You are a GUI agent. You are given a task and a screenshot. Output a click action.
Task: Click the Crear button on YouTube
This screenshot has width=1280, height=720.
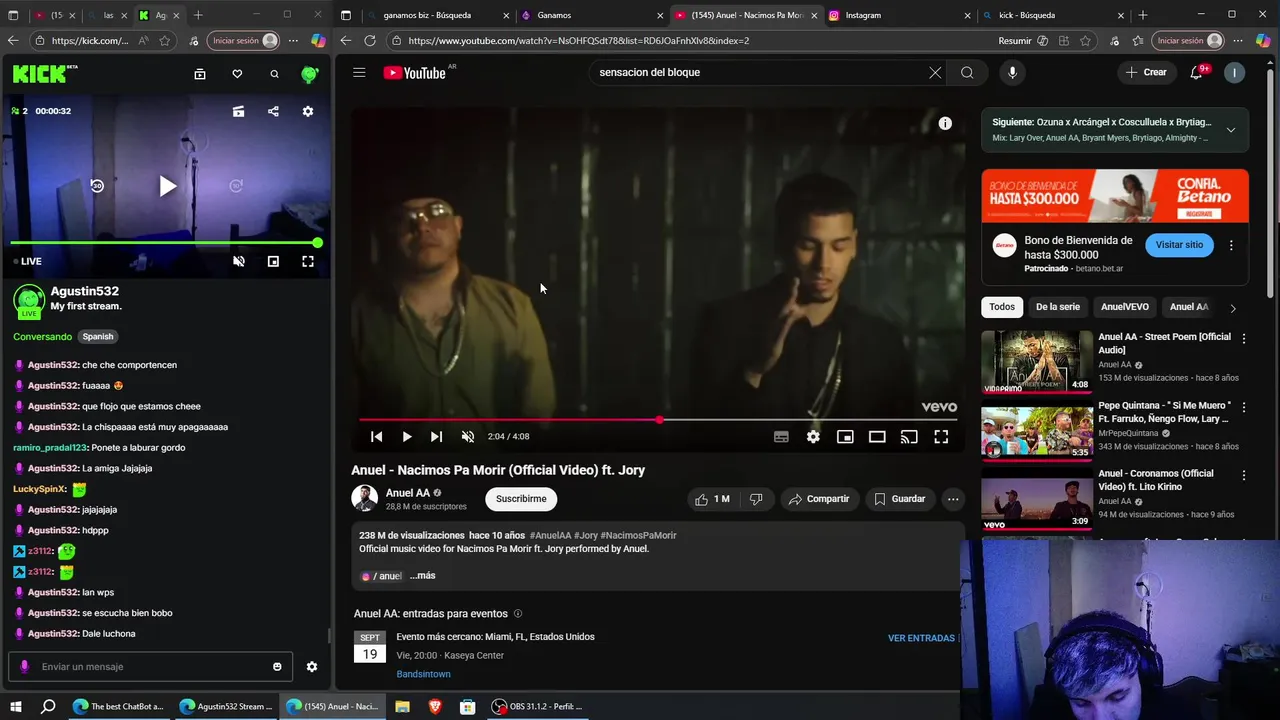pos(1146,72)
